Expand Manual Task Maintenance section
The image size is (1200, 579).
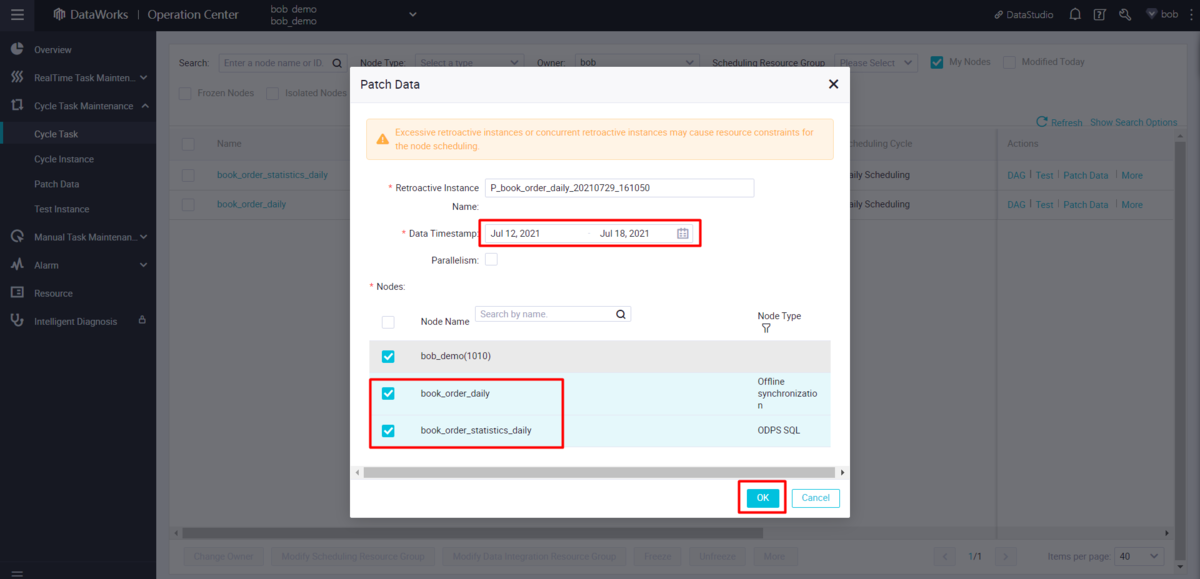[x=143, y=237]
